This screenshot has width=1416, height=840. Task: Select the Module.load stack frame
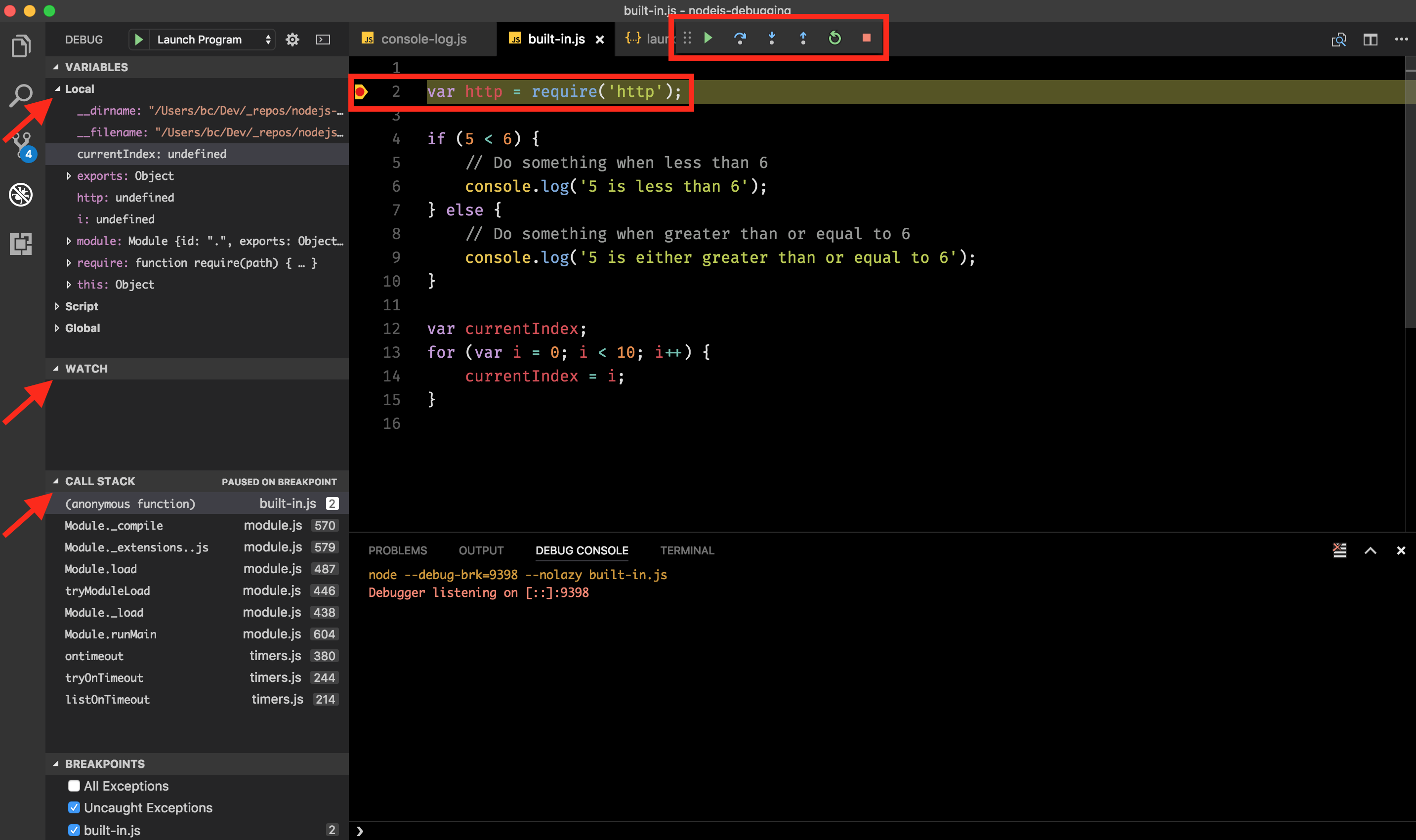(x=197, y=569)
